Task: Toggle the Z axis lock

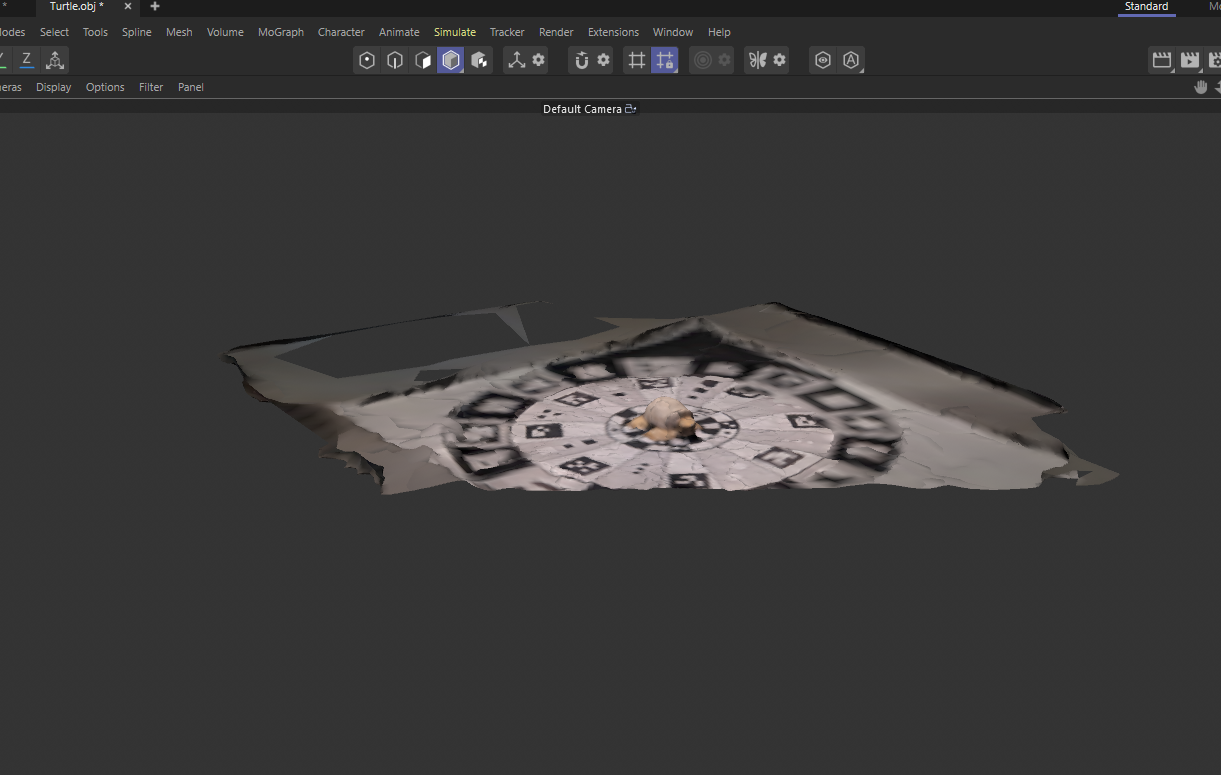Action: [x=27, y=59]
